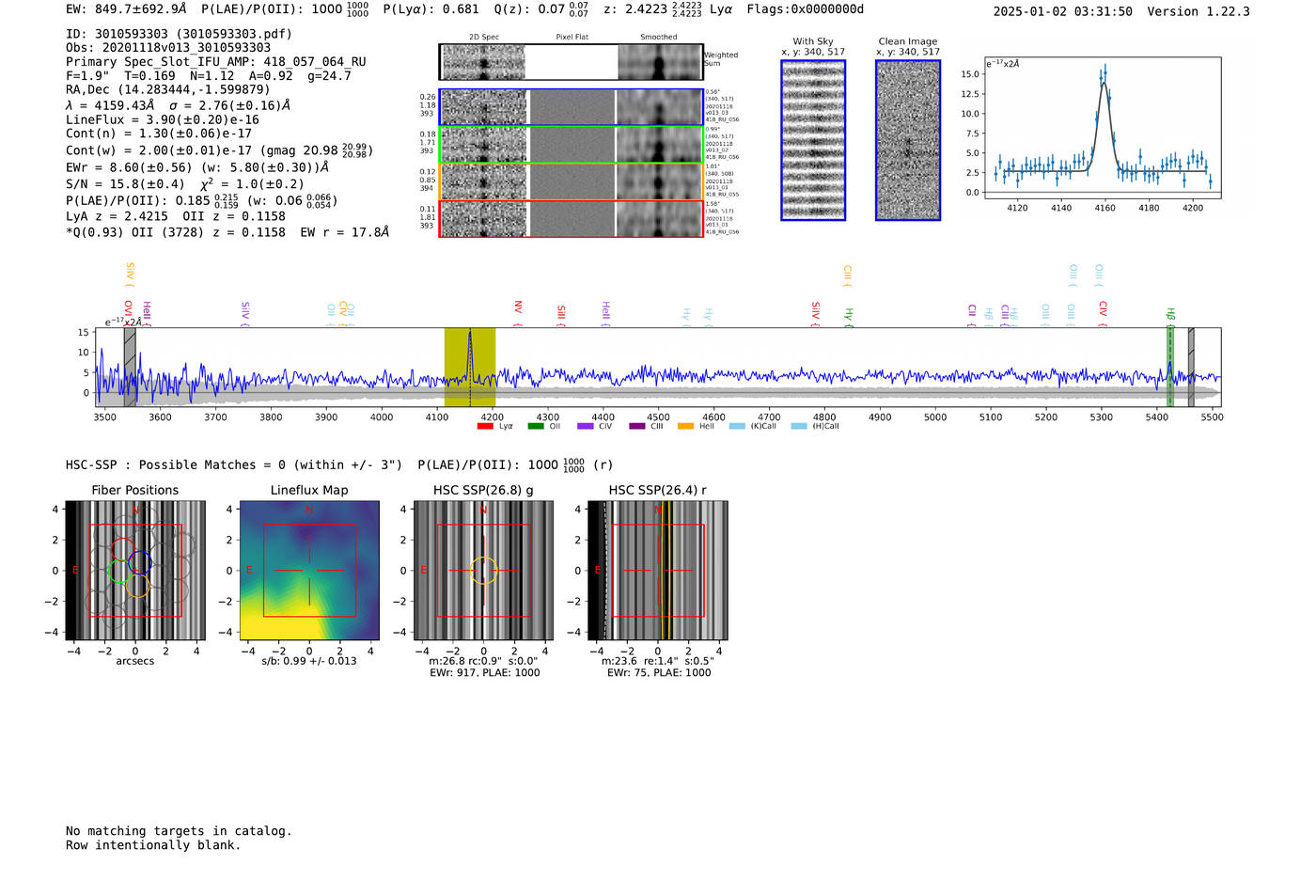Click the Cont(w) gmag 20.98 line
Viewport: 1316px width, 896px height.
coord(220,150)
